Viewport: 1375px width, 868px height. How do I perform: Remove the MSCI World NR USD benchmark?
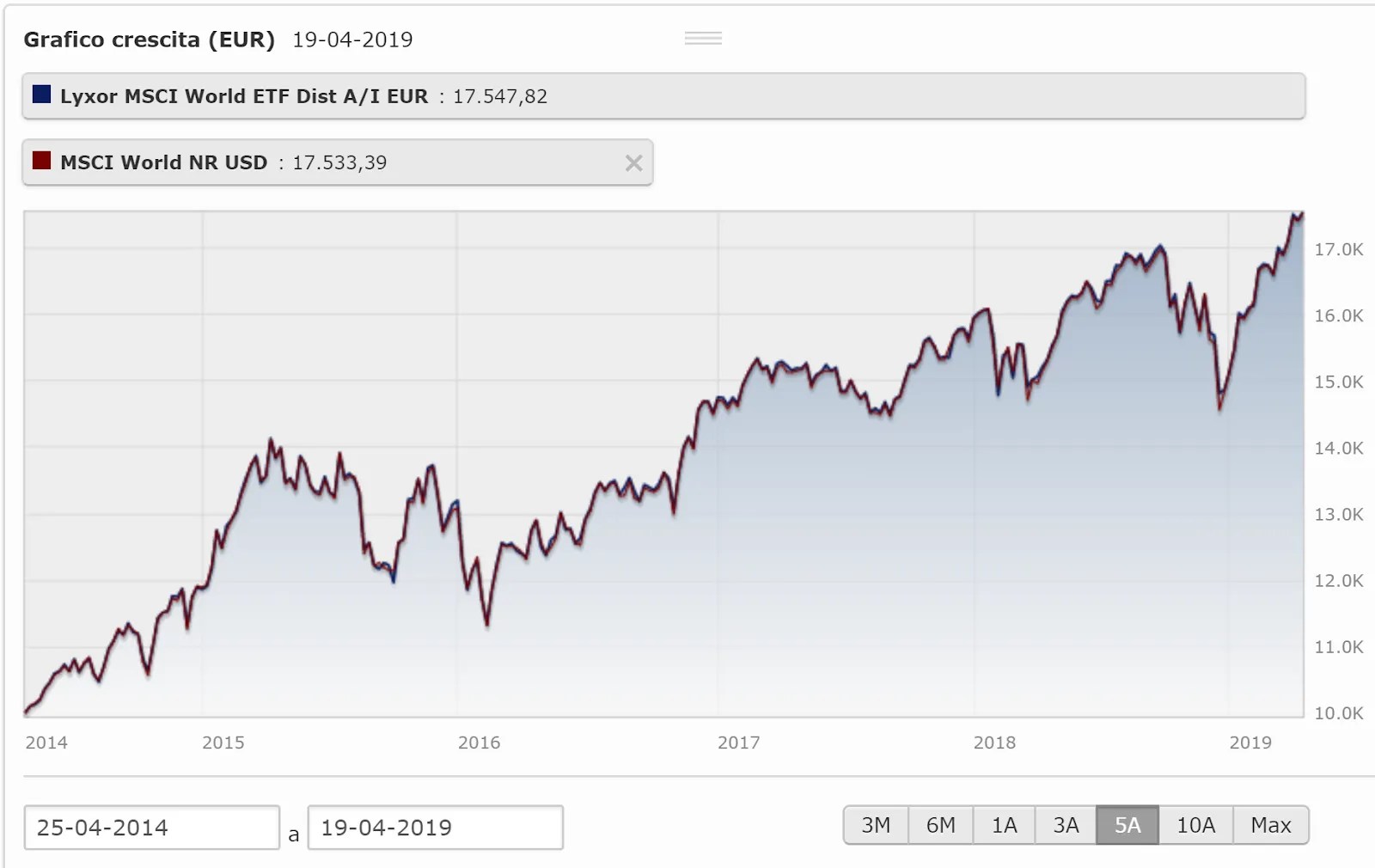pos(633,163)
